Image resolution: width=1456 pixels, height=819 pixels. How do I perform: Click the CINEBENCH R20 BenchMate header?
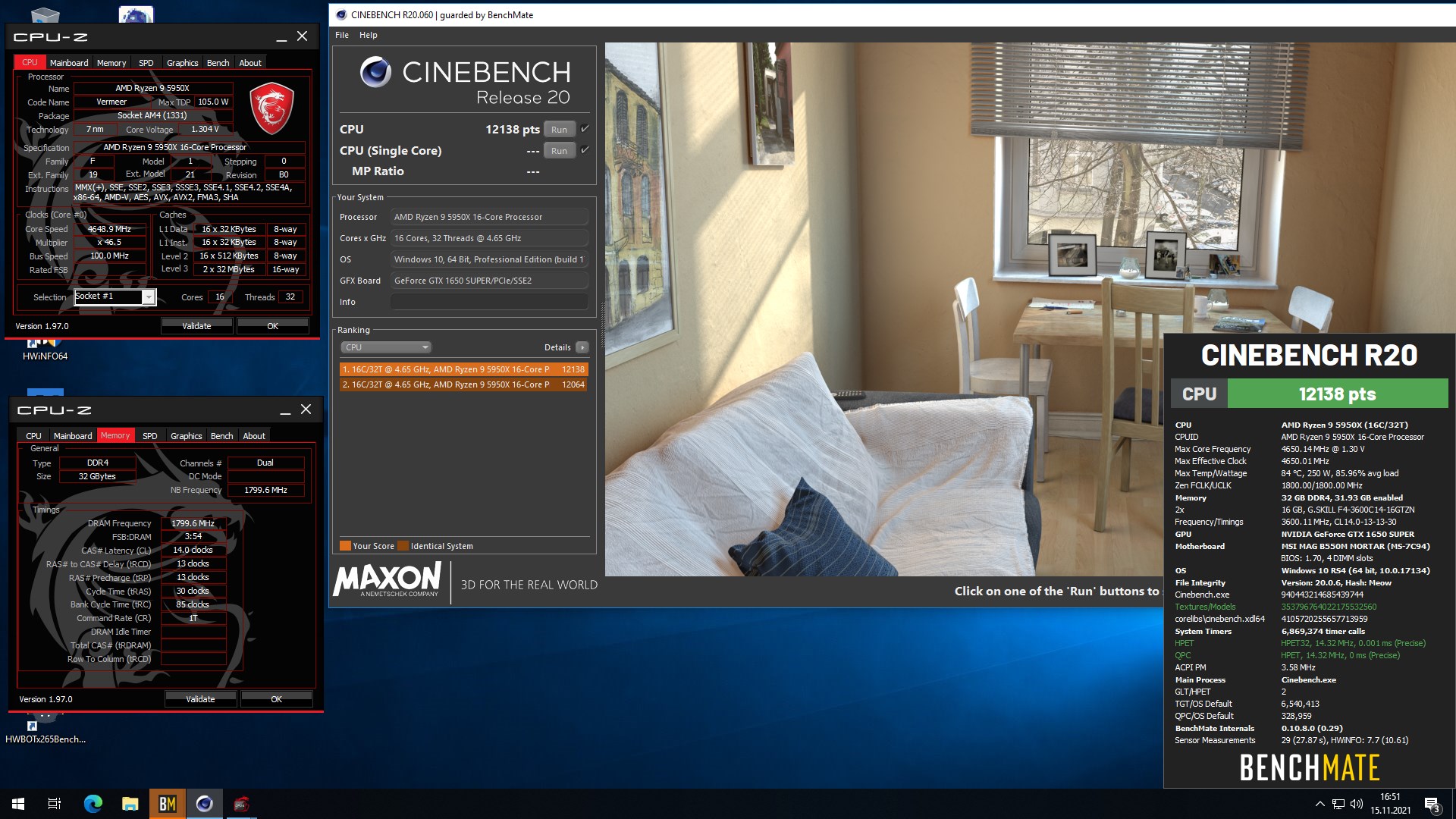point(1309,355)
